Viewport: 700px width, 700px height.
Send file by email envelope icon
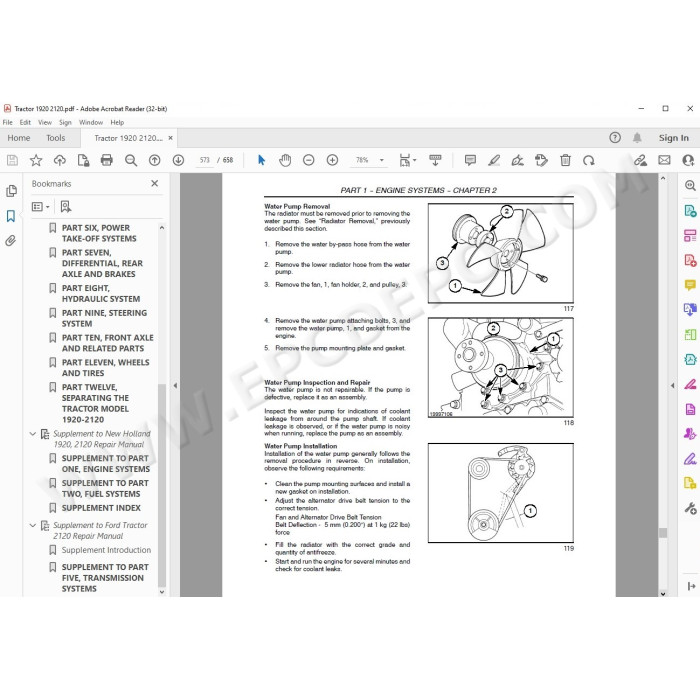point(664,160)
